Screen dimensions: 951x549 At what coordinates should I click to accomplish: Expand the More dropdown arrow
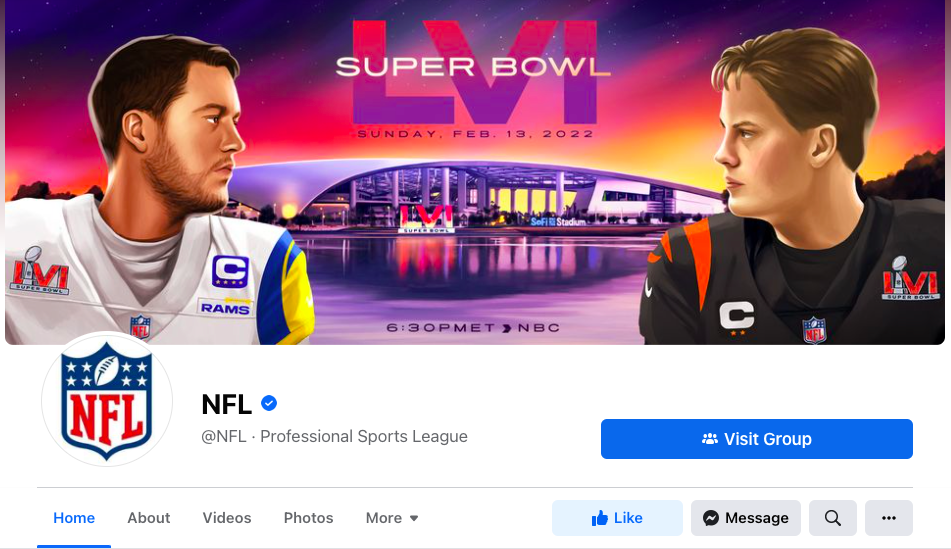point(414,518)
